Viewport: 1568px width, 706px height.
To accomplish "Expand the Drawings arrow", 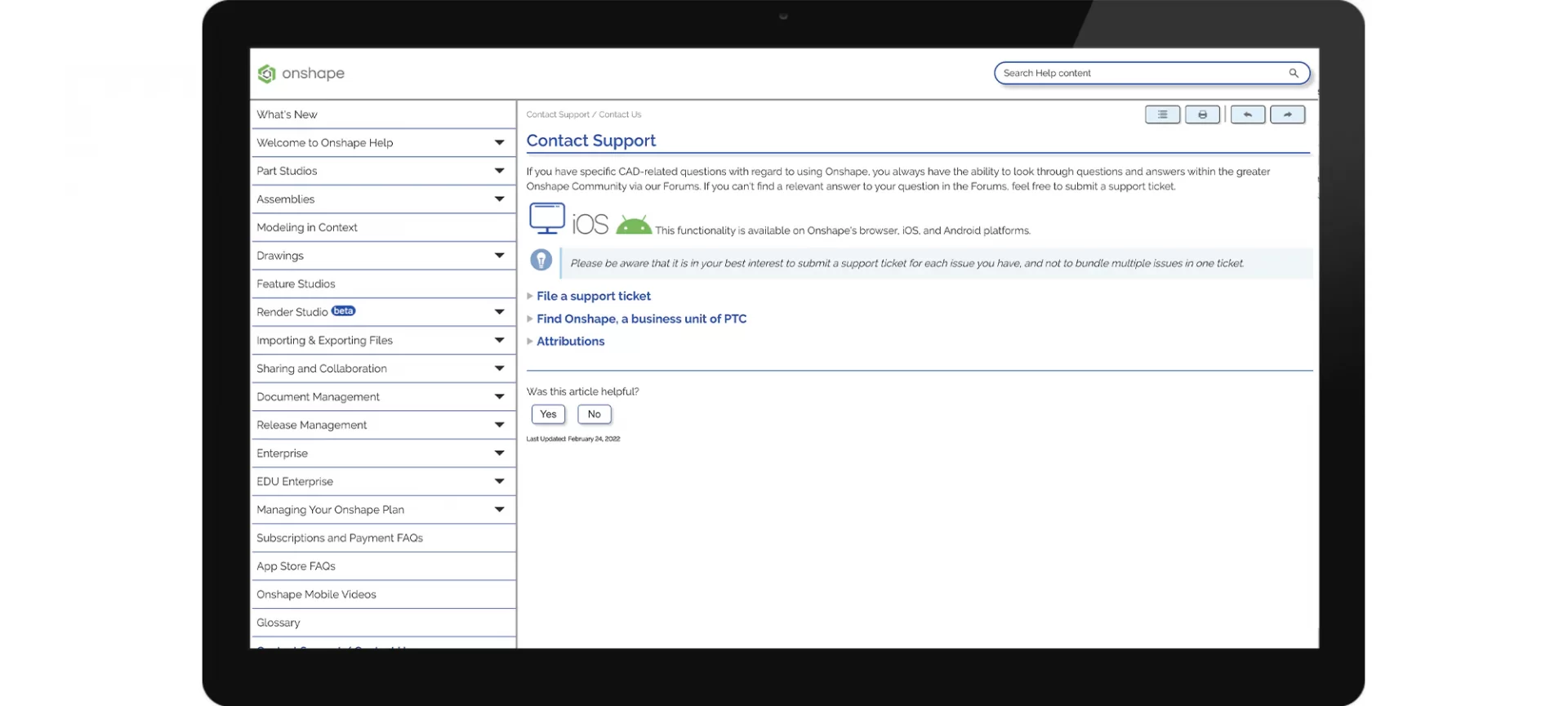I will click(x=499, y=256).
